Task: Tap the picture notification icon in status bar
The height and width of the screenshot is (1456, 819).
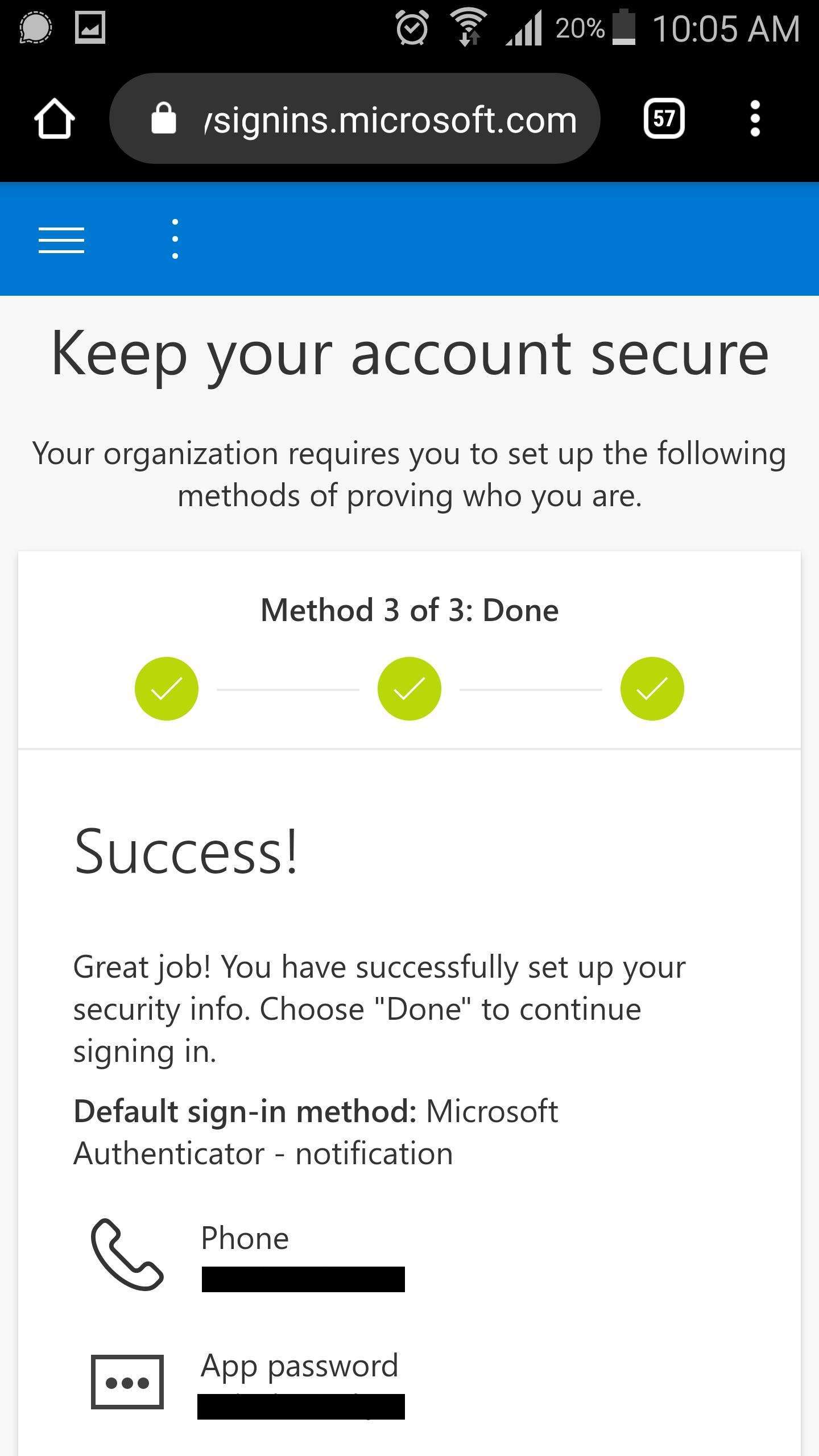Action: coord(90,27)
